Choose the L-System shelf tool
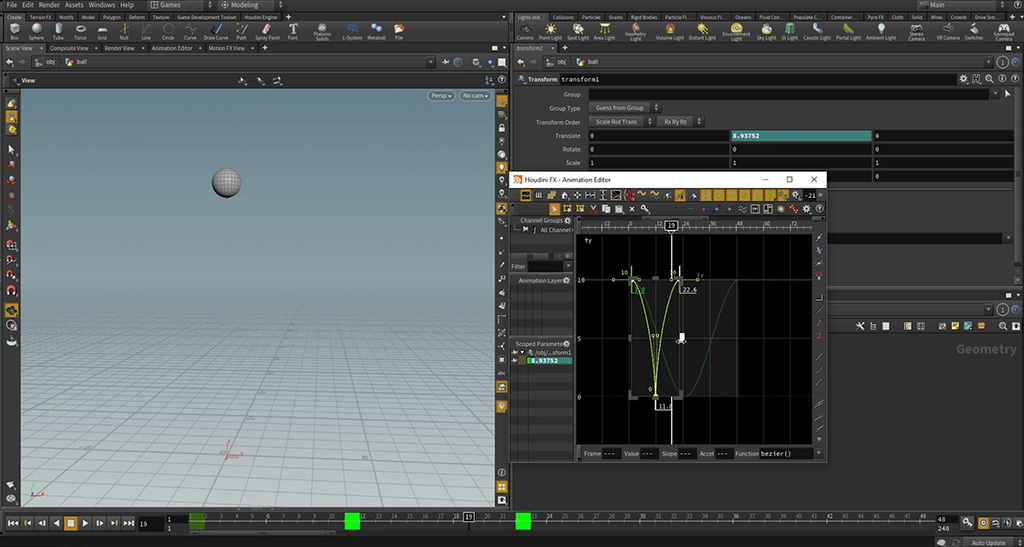Viewport: 1024px width, 547px height. [x=352, y=31]
